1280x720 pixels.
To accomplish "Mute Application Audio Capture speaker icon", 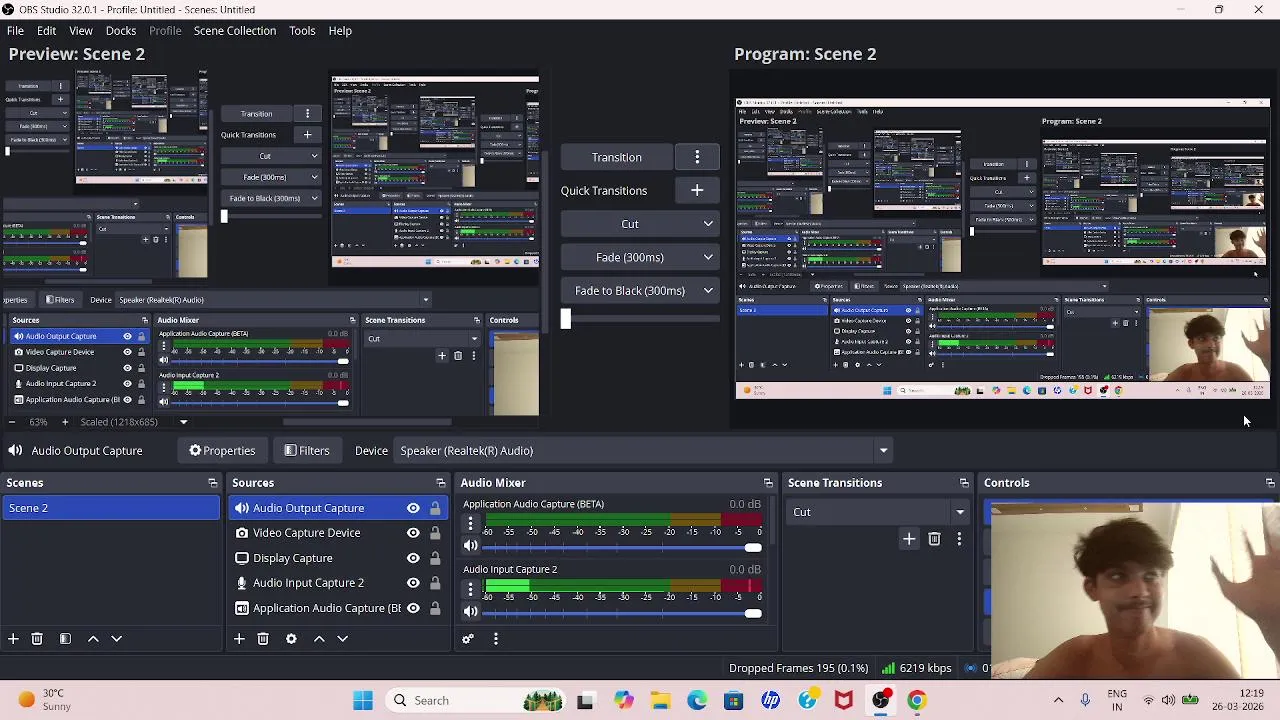I will [470, 546].
